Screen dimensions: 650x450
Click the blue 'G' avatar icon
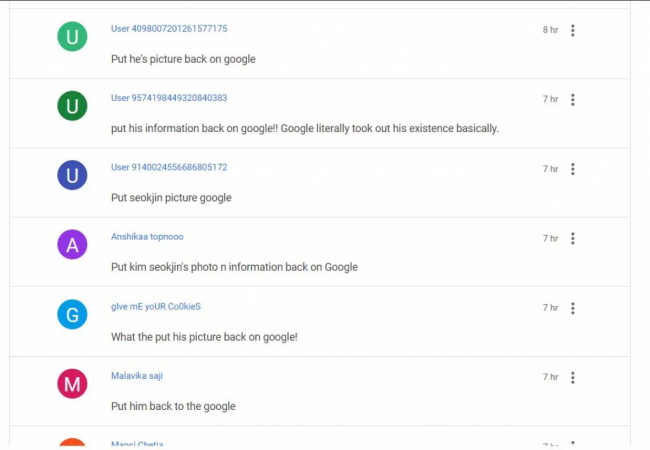72,314
